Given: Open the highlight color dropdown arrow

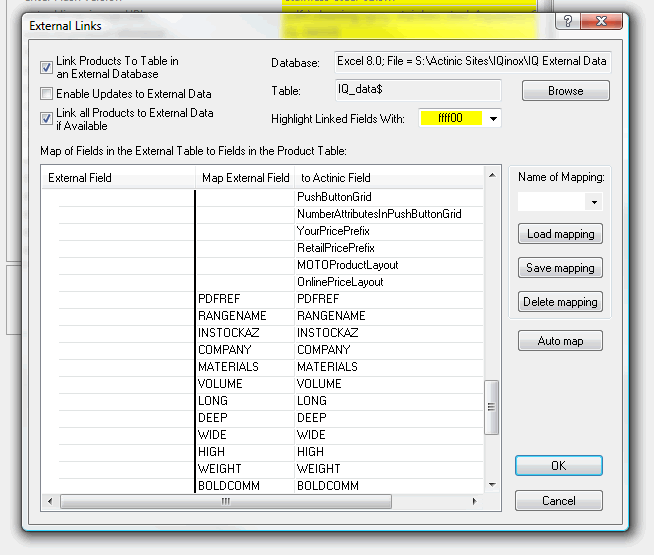Looking at the screenshot, I should [x=493, y=119].
